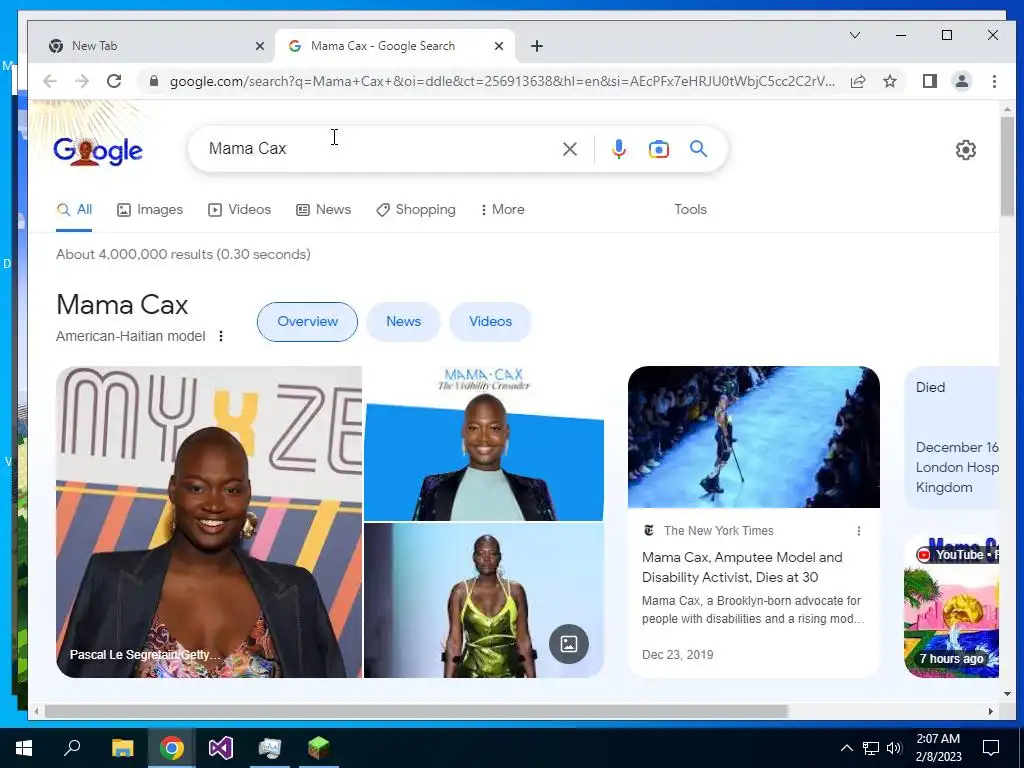Click the magnifier search button
This screenshot has height=768, width=1024.
698,149
